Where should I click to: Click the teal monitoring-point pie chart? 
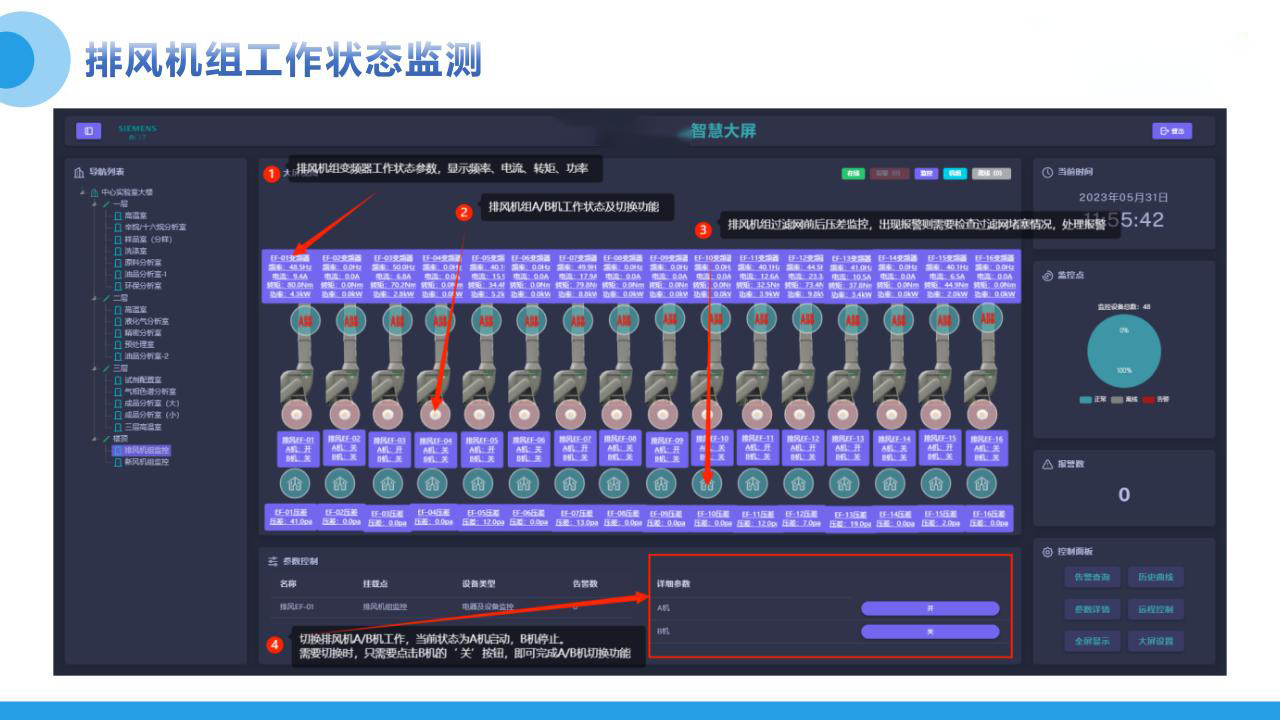point(1123,354)
